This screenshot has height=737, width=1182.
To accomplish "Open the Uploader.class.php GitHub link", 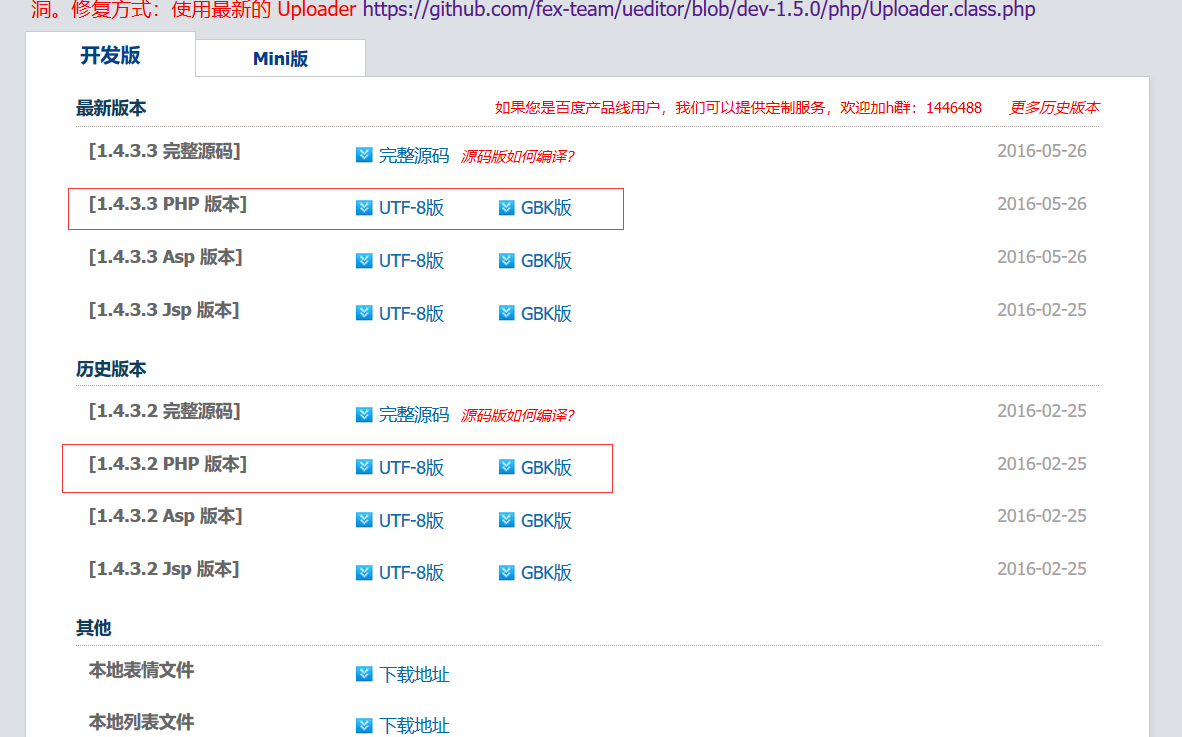I will 699,10.
